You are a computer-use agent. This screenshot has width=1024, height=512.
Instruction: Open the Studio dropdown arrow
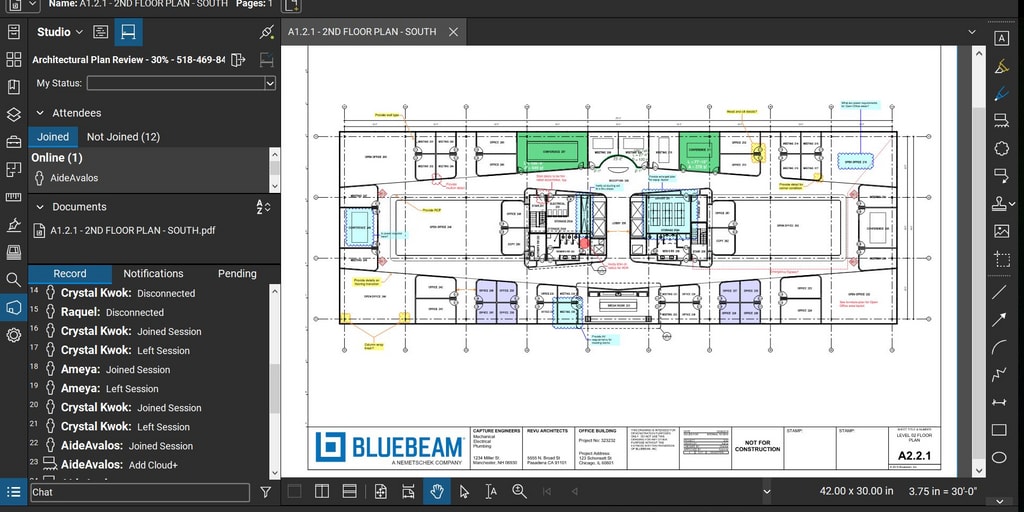click(79, 32)
